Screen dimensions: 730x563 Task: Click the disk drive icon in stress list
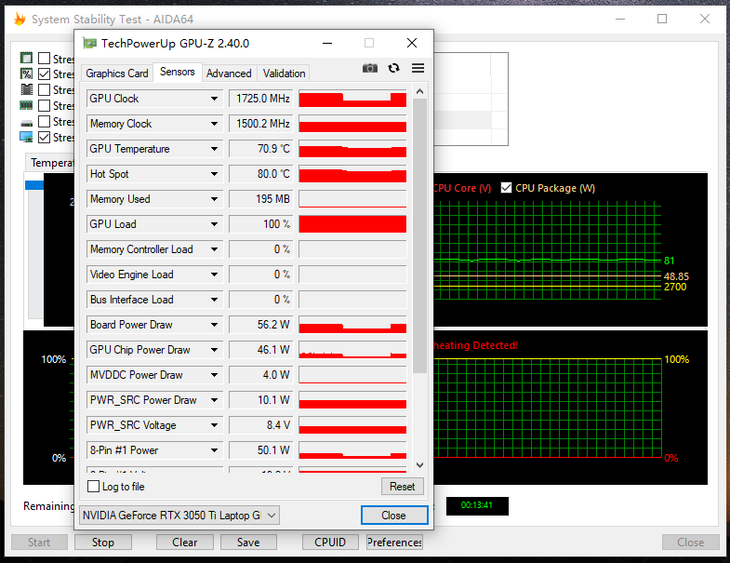27,122
